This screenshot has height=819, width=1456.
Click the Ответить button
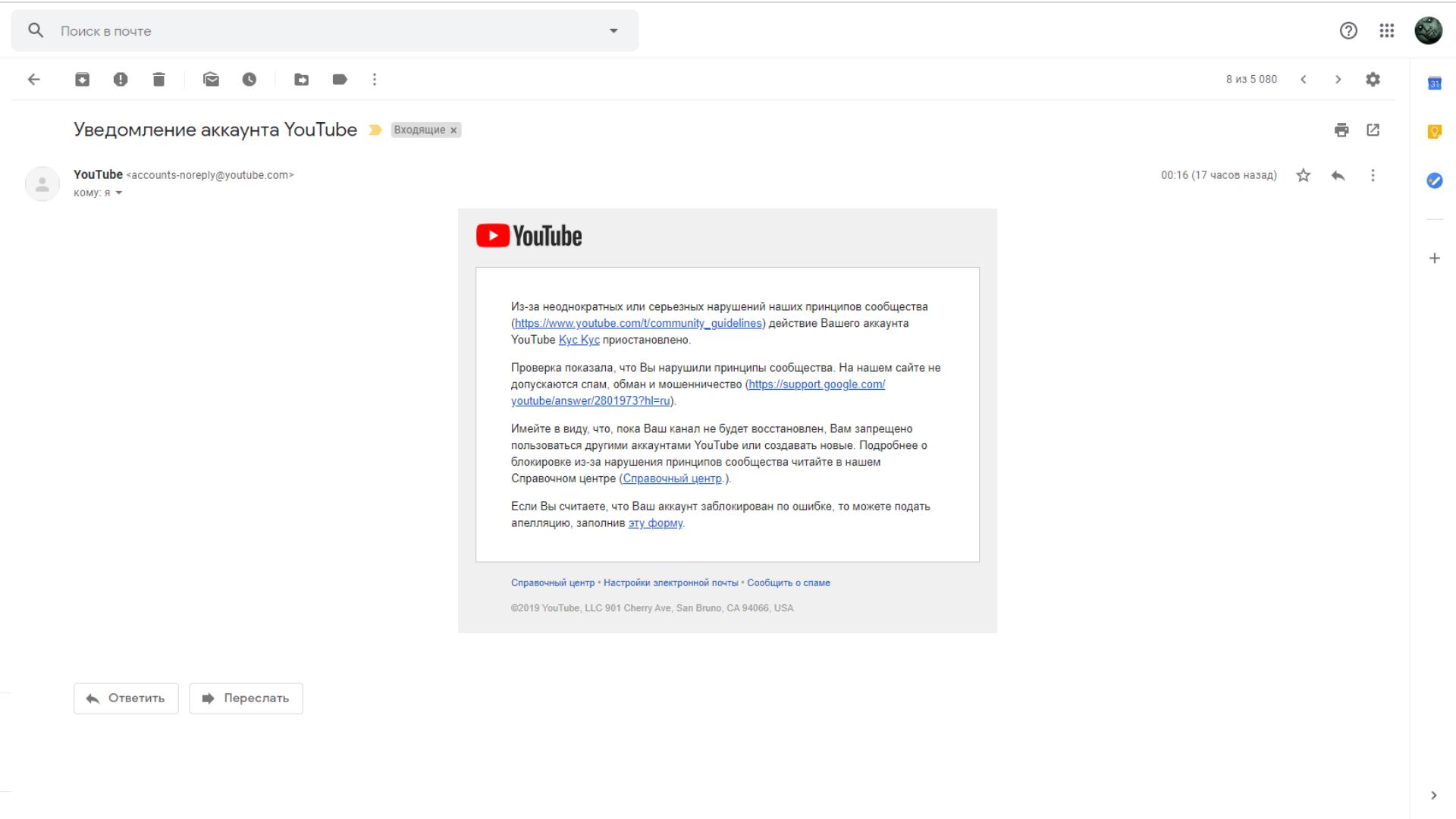[x=126, y=698]
